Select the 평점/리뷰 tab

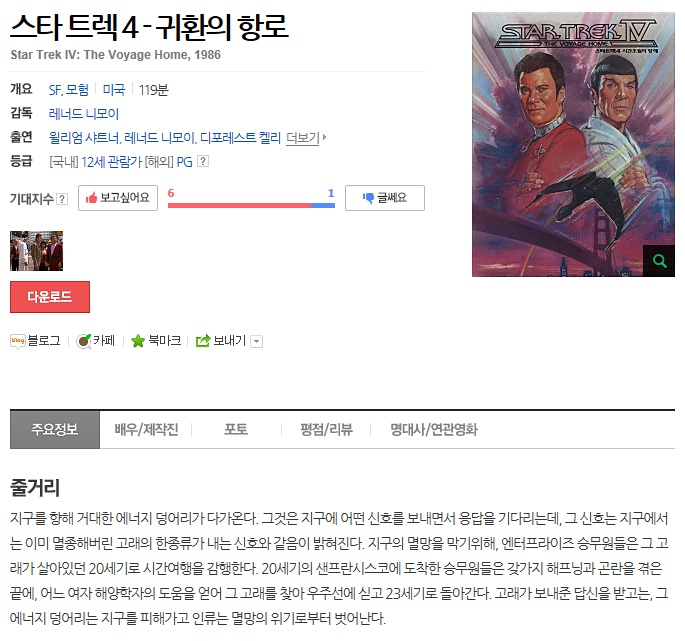(326, 430)
